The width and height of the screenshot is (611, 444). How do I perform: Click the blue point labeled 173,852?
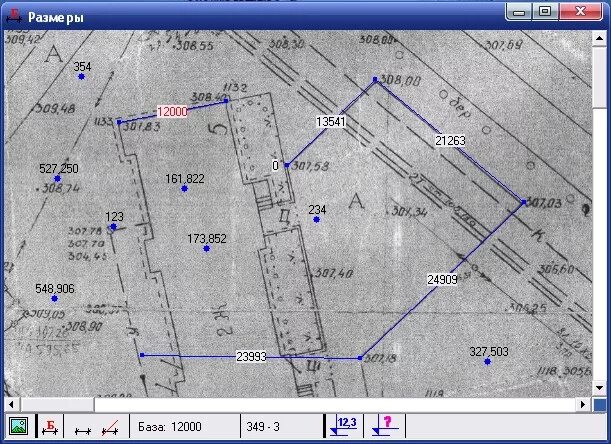[x=207, y=248]
